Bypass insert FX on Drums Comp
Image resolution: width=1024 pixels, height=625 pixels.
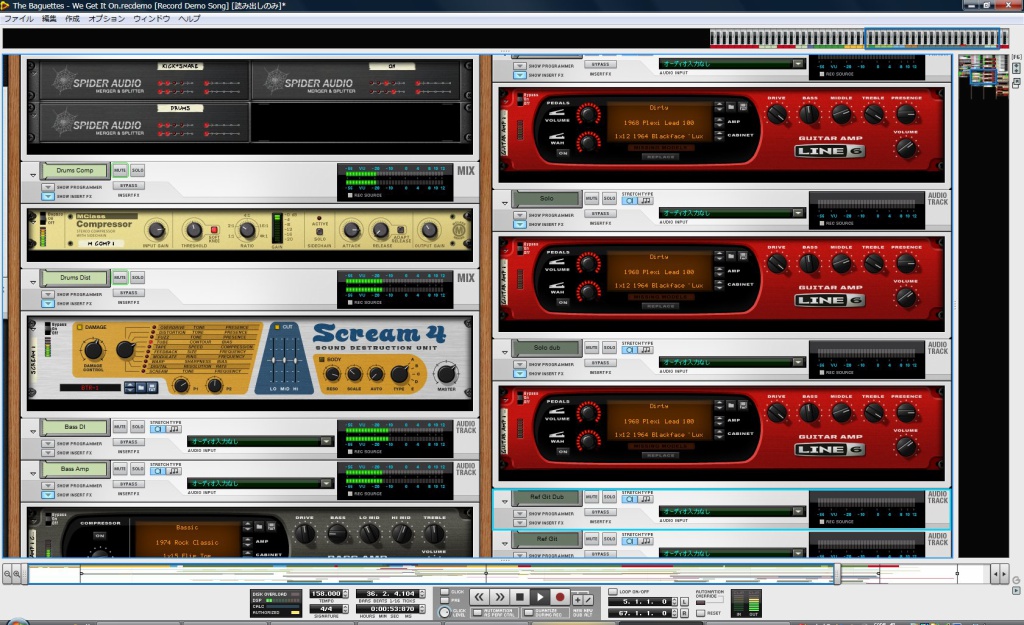point(129,186)
